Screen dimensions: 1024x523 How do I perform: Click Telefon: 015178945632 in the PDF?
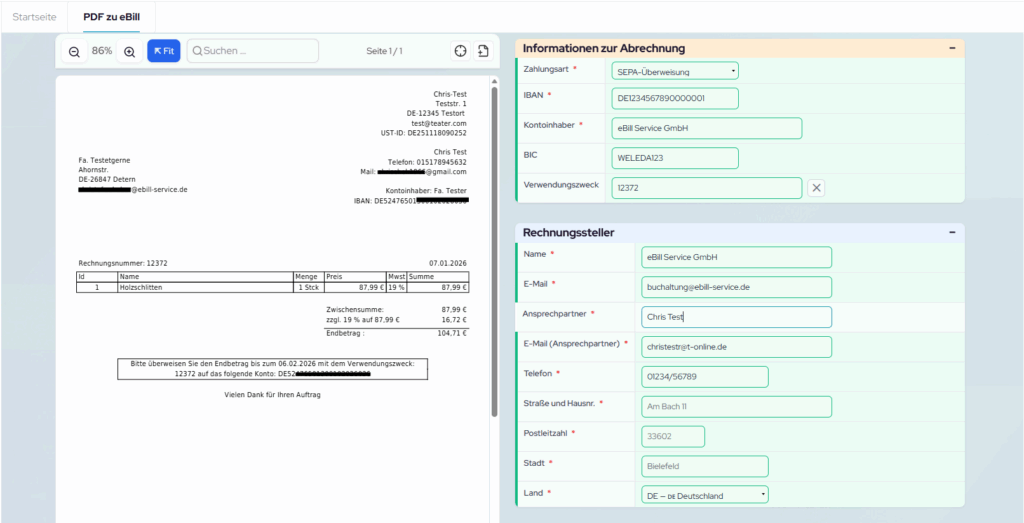[x=427, y=162]
